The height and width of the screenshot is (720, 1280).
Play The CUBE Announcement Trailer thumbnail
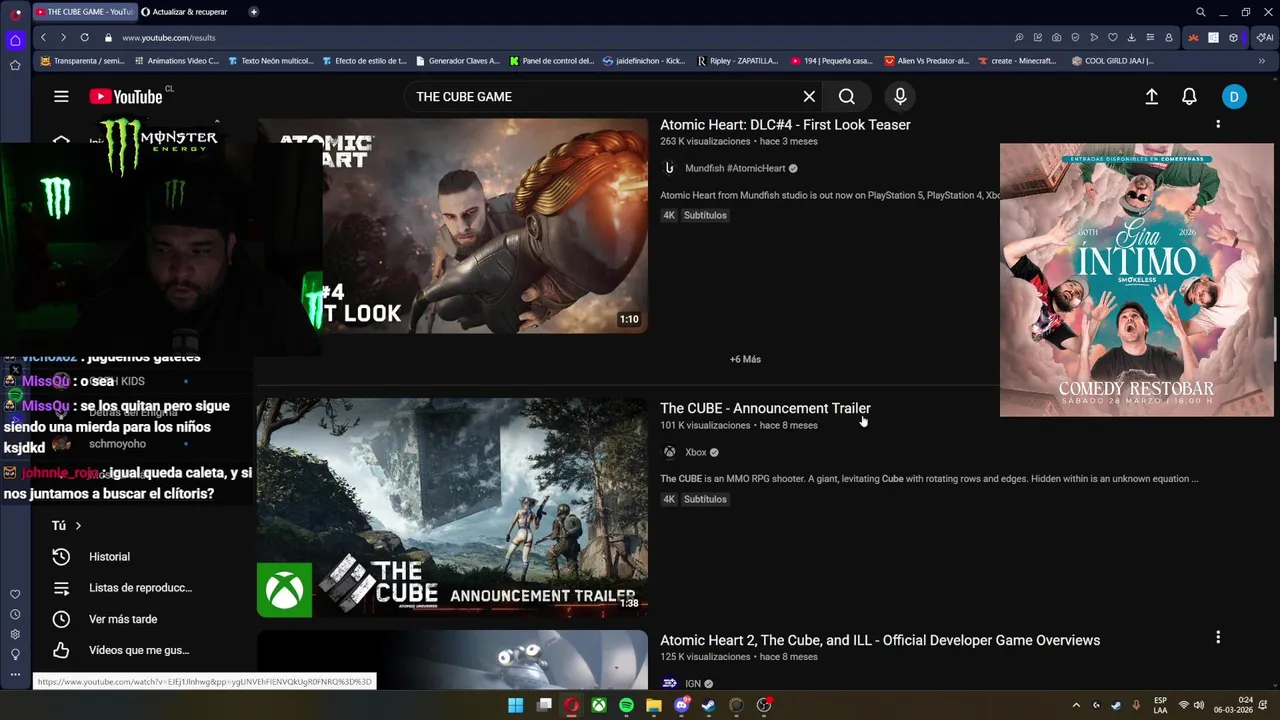(x=452, y=508)
